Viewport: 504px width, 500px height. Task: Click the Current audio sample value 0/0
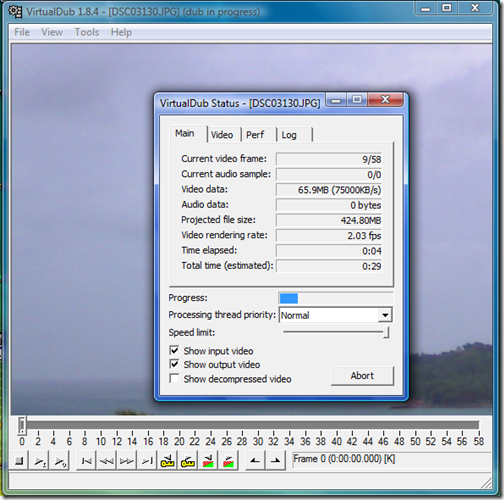pos(329,175)
